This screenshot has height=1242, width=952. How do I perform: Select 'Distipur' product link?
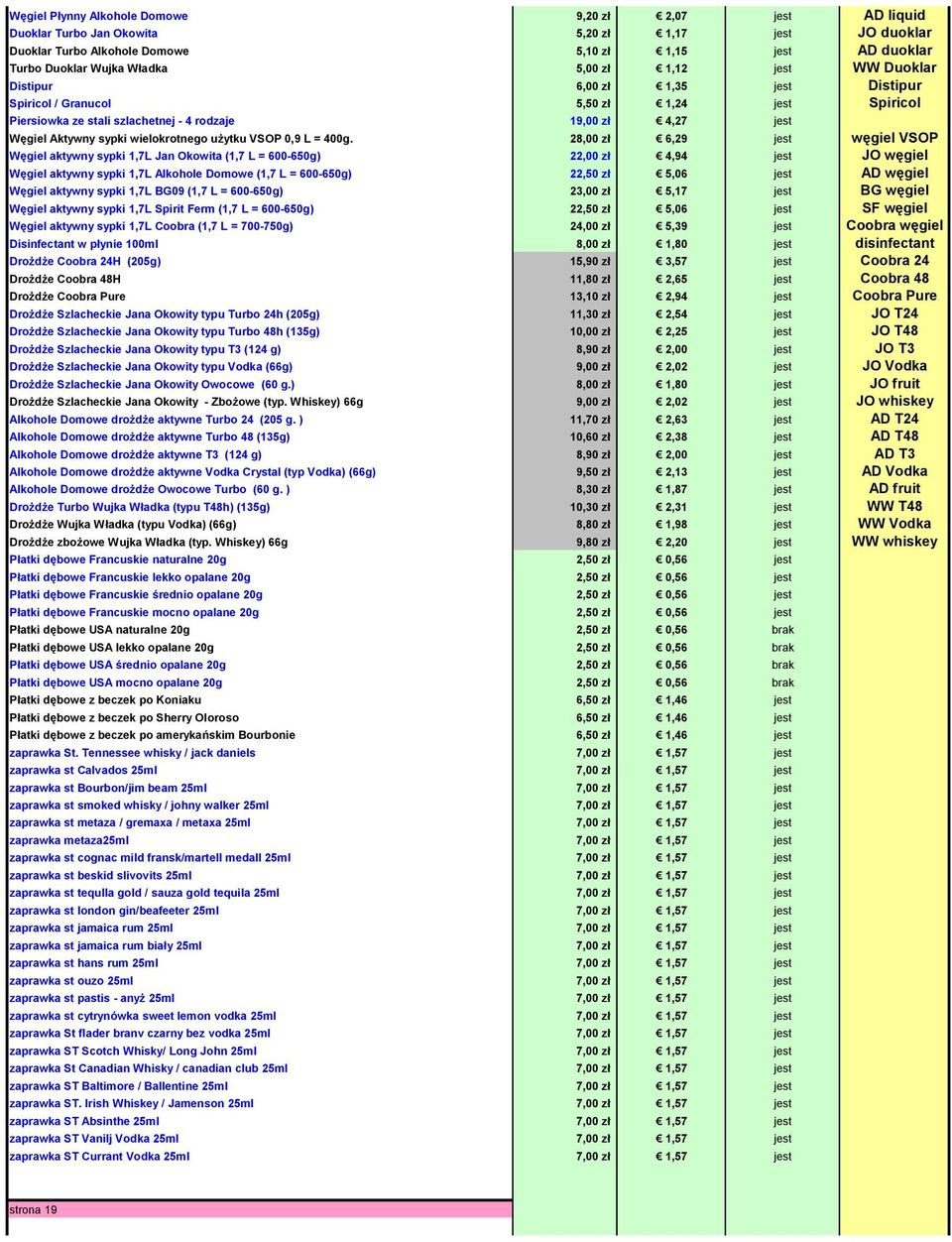(x=31, y=86)
